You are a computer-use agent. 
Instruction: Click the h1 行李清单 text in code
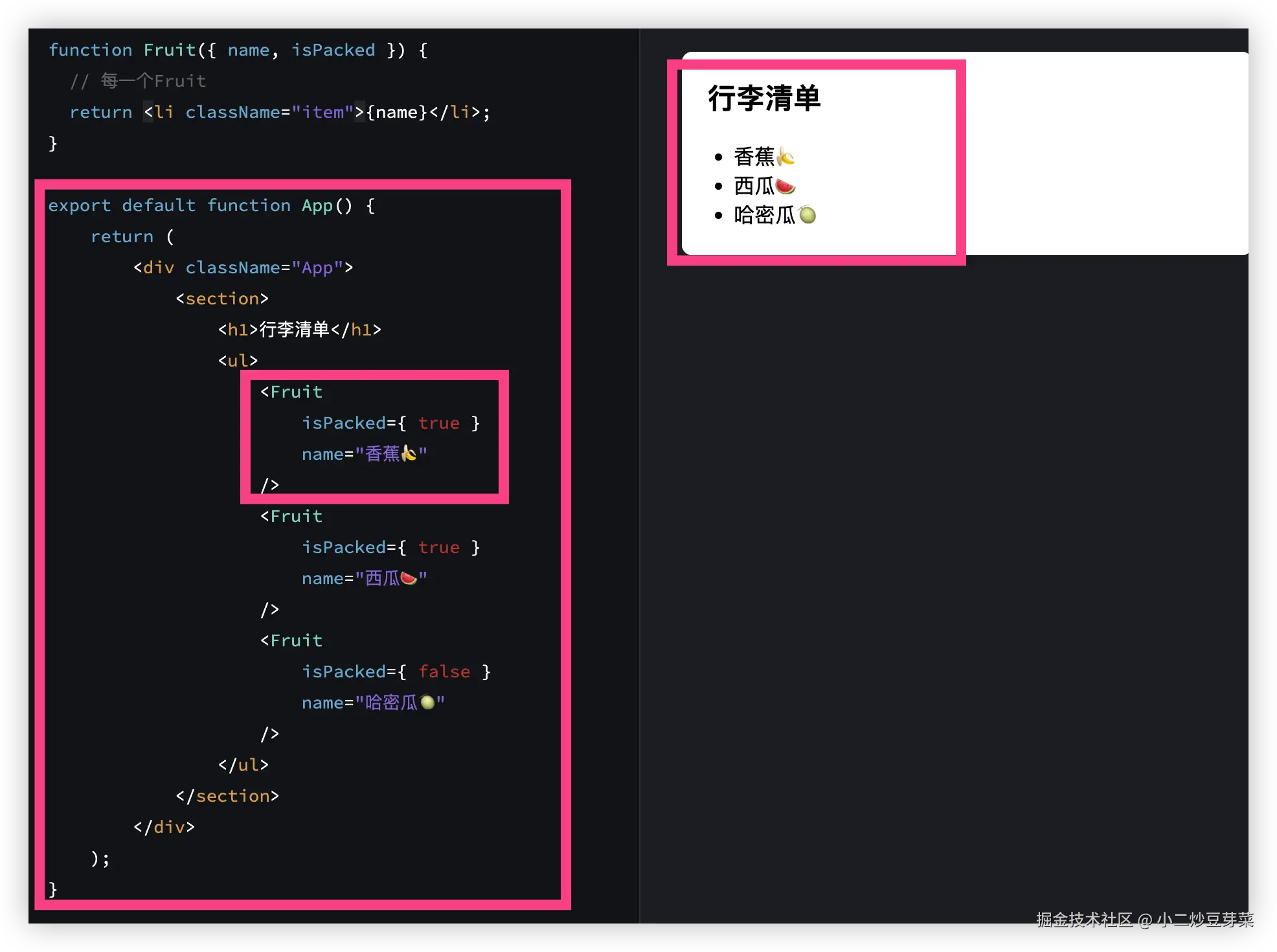(295, 330)
